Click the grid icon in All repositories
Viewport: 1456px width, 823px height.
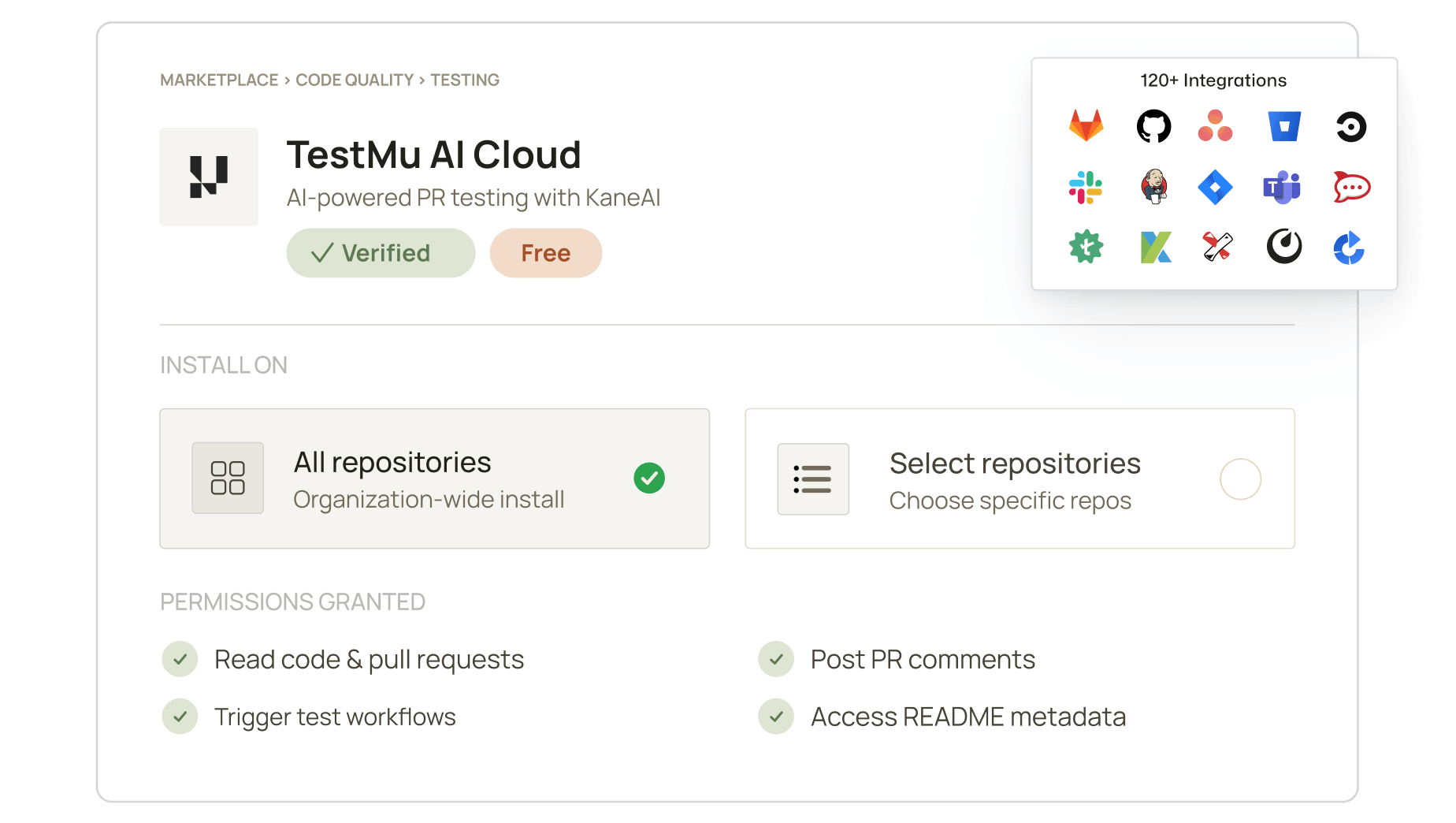point(228,478)
